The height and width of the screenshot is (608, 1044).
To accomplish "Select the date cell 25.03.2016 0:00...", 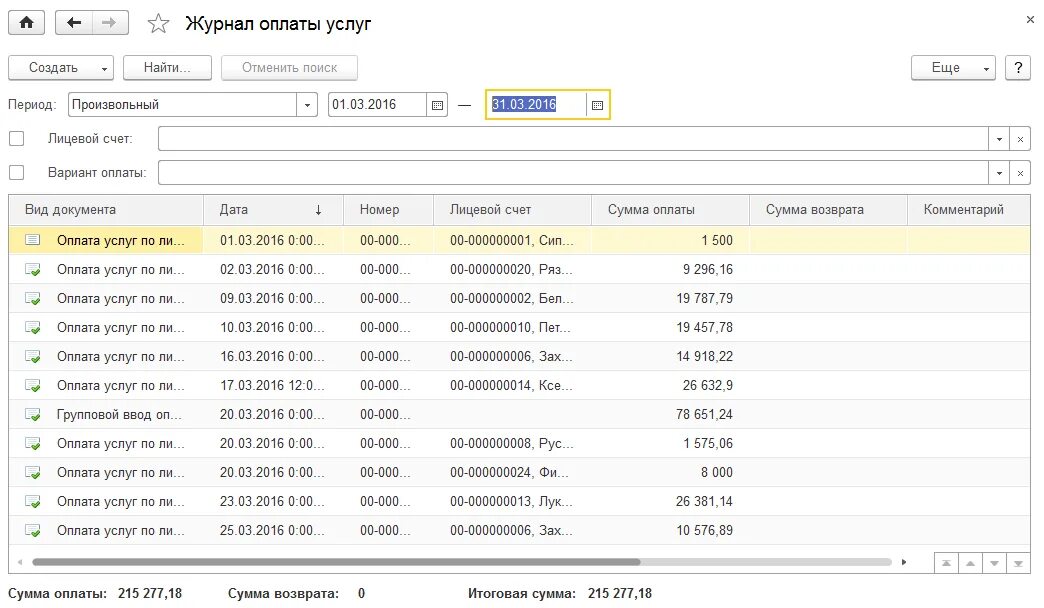I will (x=272, y=531).
